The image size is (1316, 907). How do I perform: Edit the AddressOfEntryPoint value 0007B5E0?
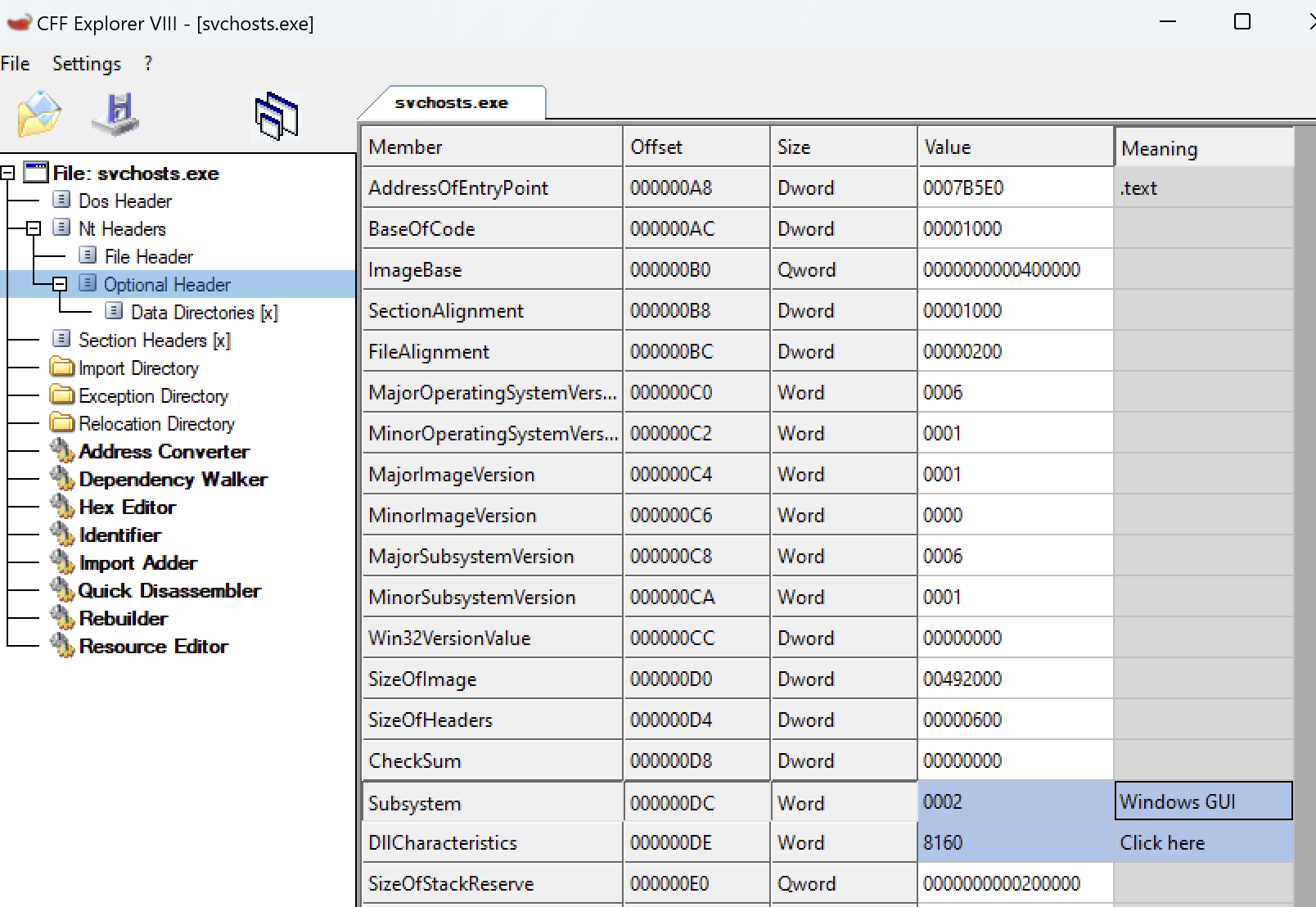pyautogui.click(x=1015, y=187)
